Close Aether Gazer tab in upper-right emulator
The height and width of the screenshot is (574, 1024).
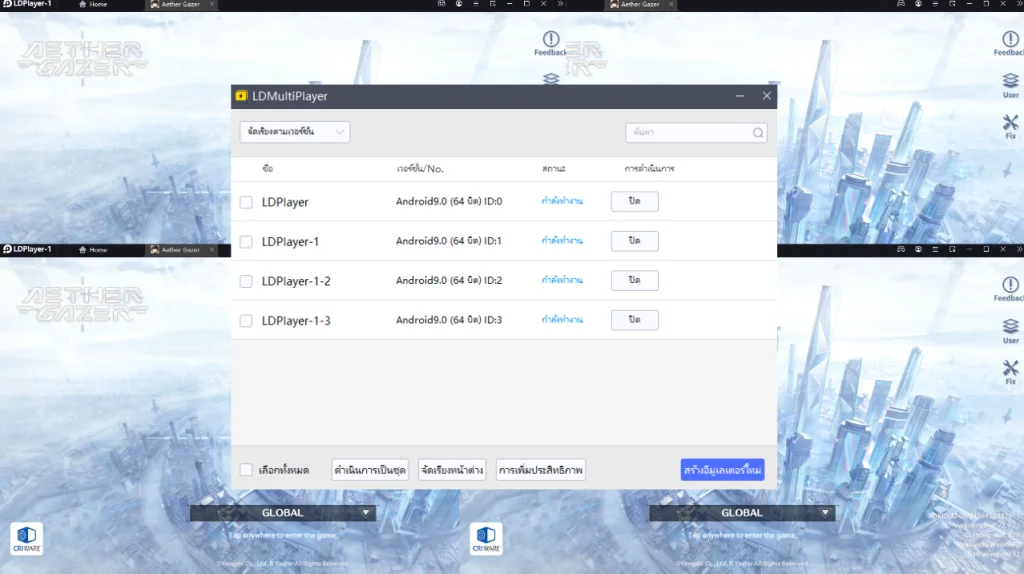tap(671, 4)
